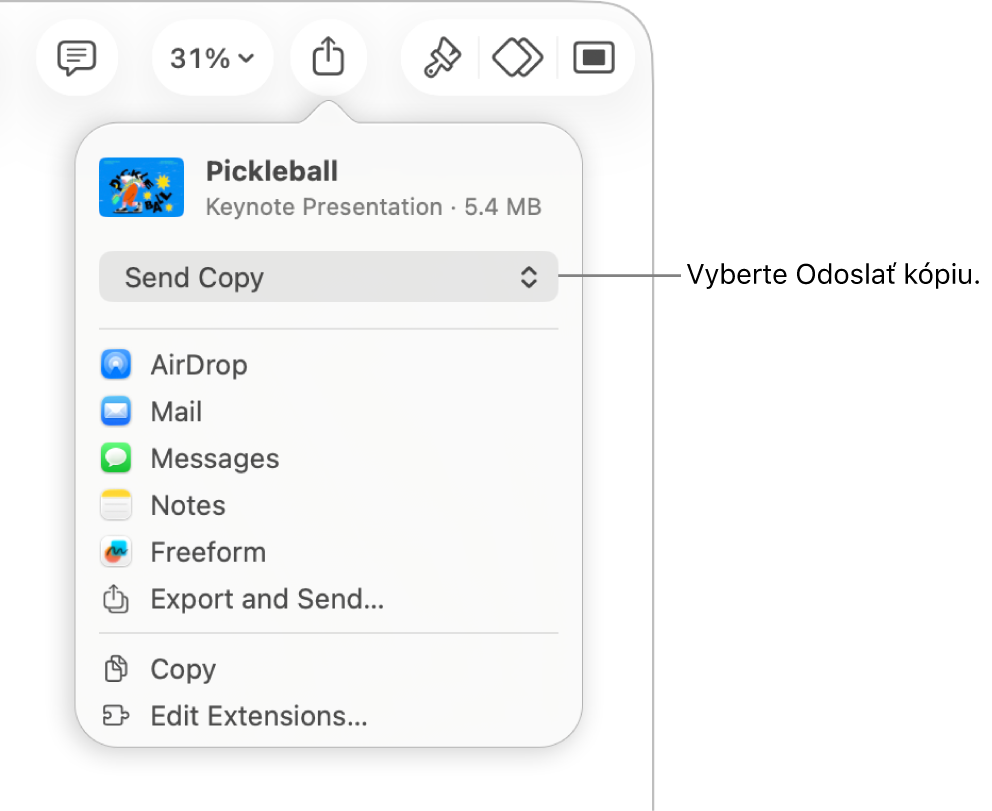Open the Comment tool in toolbar
Viewport: 992px width, 811px height.
(77, 58)
